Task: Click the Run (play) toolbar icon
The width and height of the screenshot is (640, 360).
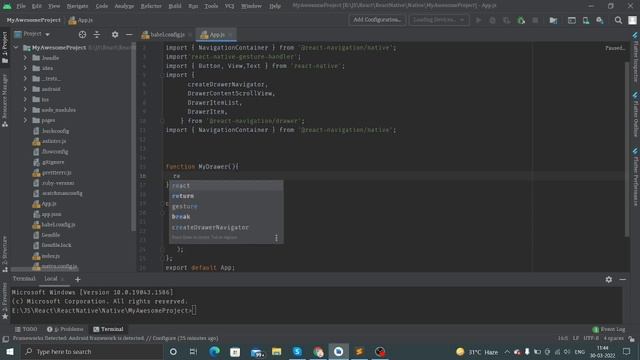Action: coord(478,20)
